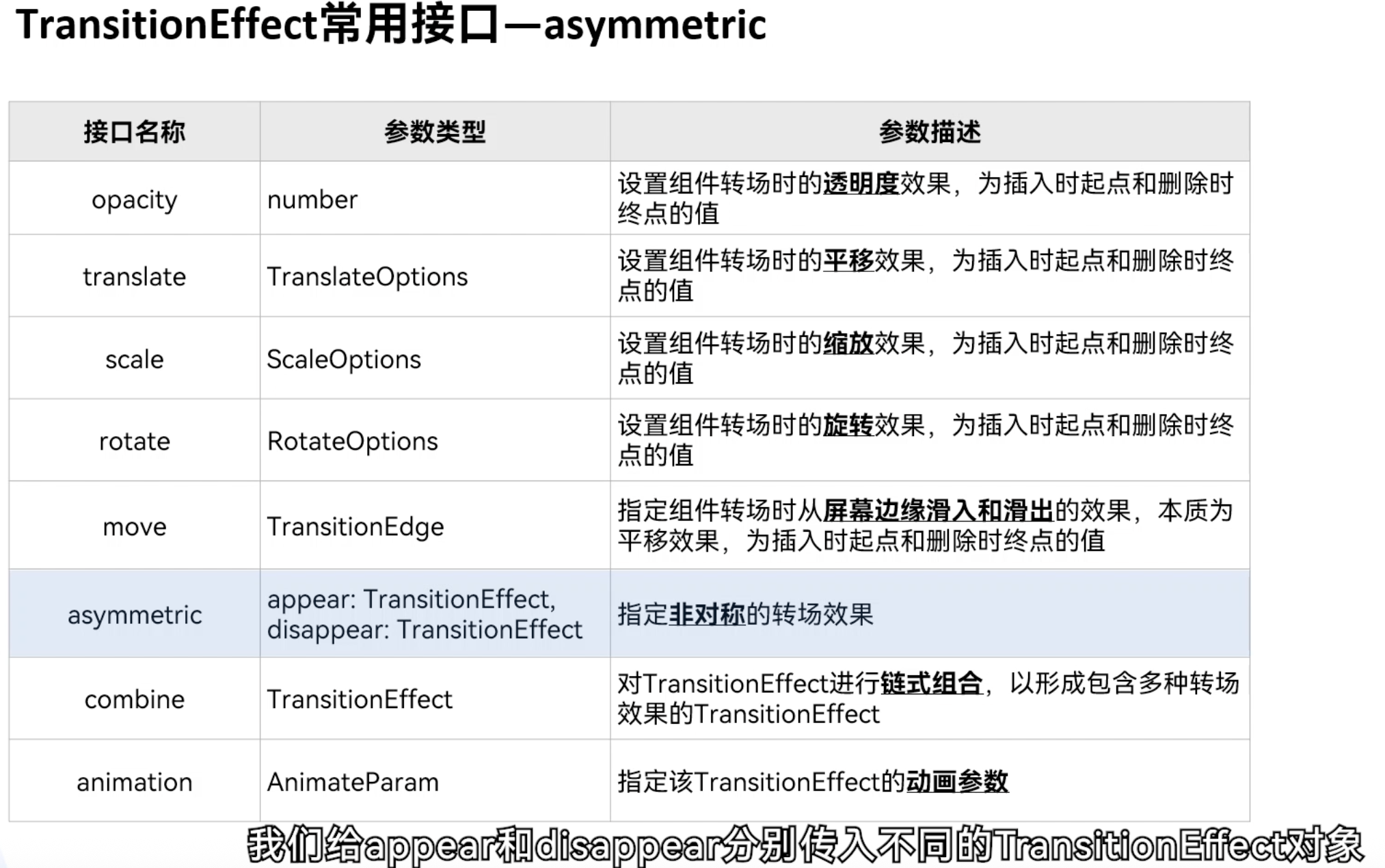Screen dimensions: 1385x868
Task: Click the subtitle caption at the bottom
Action: click(805, 846)
